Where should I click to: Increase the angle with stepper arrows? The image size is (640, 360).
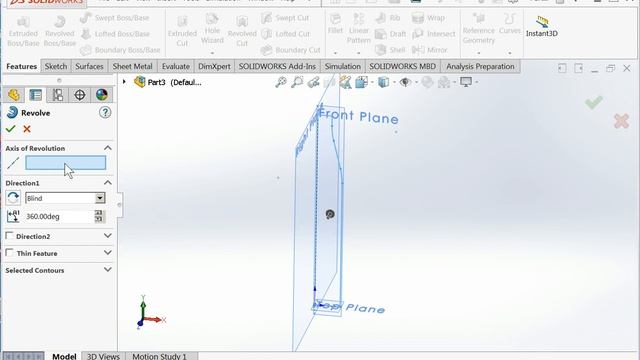coord(99,213)
